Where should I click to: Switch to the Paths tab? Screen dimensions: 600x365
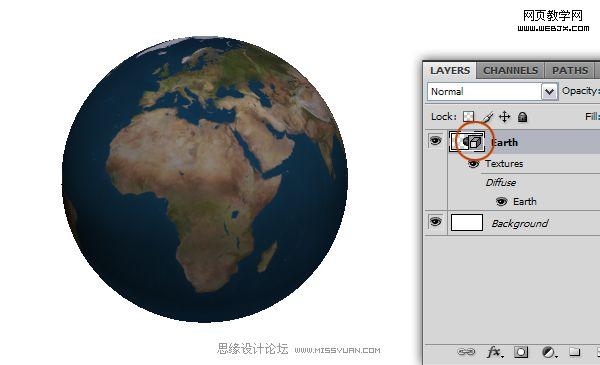click(x=570, y=71)
